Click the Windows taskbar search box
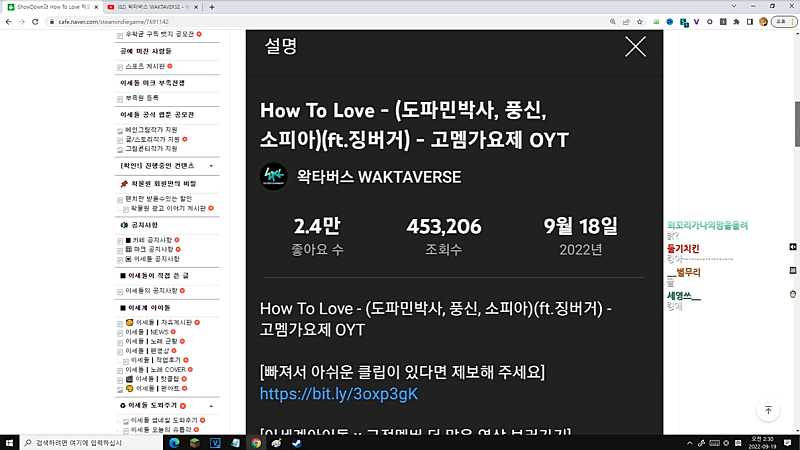The height and width of the screenshot is (450, 800). coord(91,443)
